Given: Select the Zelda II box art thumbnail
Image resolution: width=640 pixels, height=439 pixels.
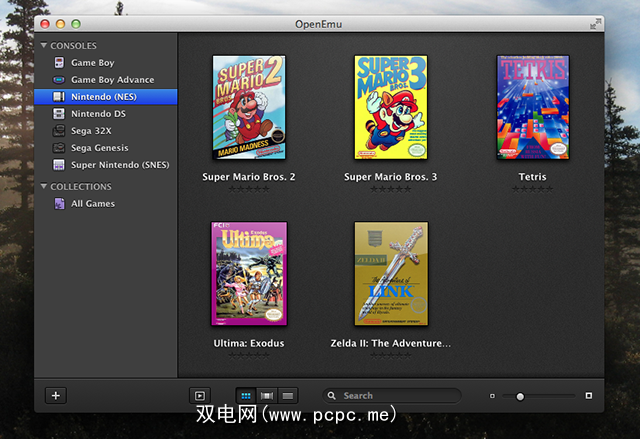Looking at the screenshot, I should point(391,273).
